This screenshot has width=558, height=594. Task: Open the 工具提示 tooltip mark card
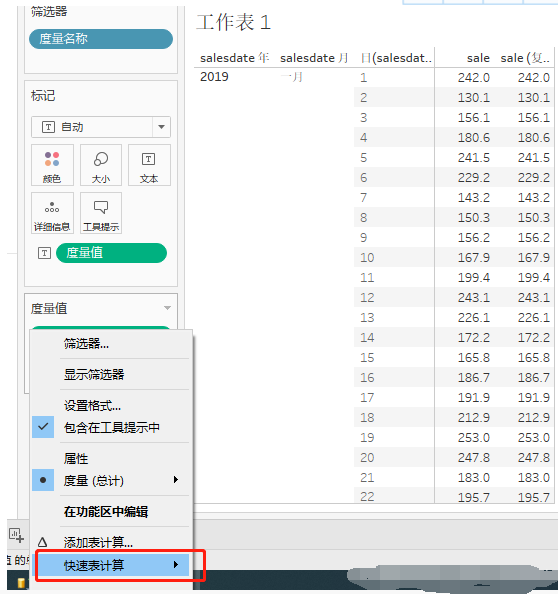coord(101,213)
